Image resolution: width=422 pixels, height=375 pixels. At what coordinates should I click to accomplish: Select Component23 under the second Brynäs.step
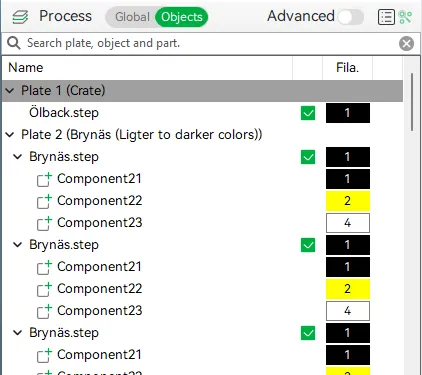tap(100, 311)
